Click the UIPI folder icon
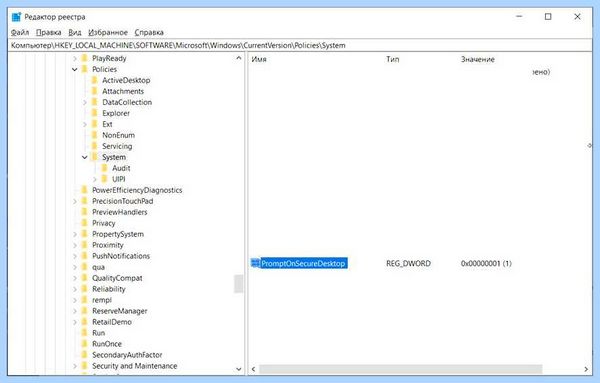 (x=104, y=179)
